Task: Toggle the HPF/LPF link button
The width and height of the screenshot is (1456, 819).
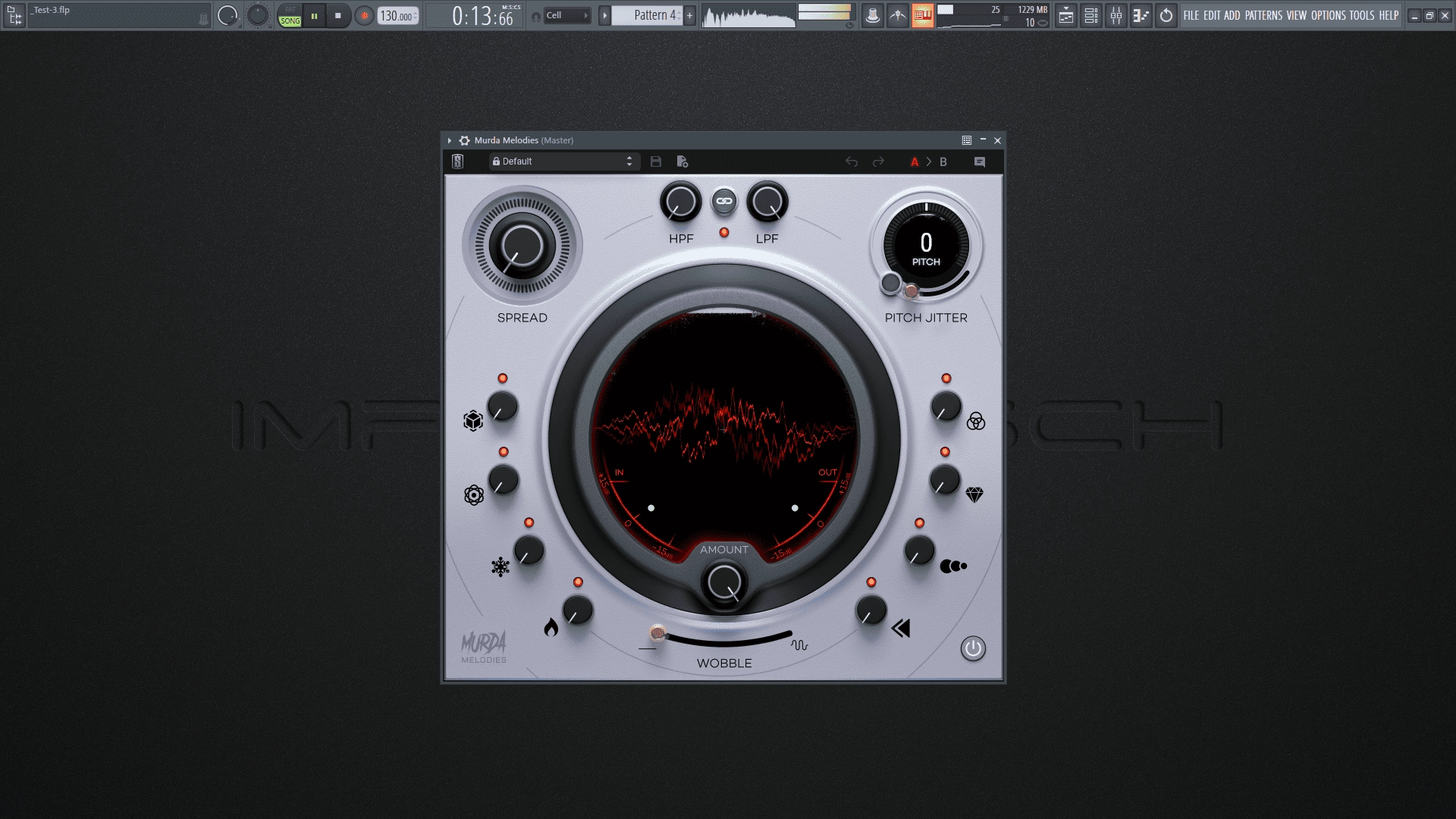Action: pyautogui.click(x=724, y=201)
